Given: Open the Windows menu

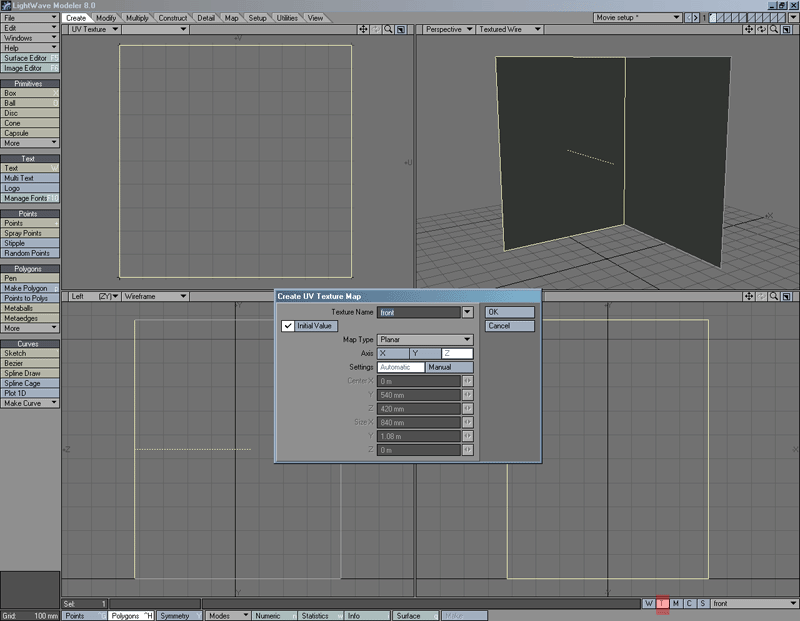Looking at the screenshot, I should (x=20, y=38).
